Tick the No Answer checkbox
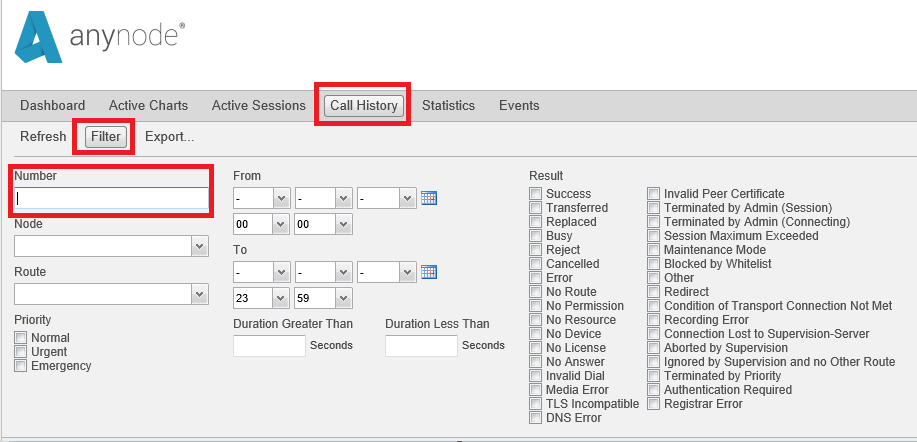The height and width of the screenshot is (442, 917). click(x=535, y=362)
